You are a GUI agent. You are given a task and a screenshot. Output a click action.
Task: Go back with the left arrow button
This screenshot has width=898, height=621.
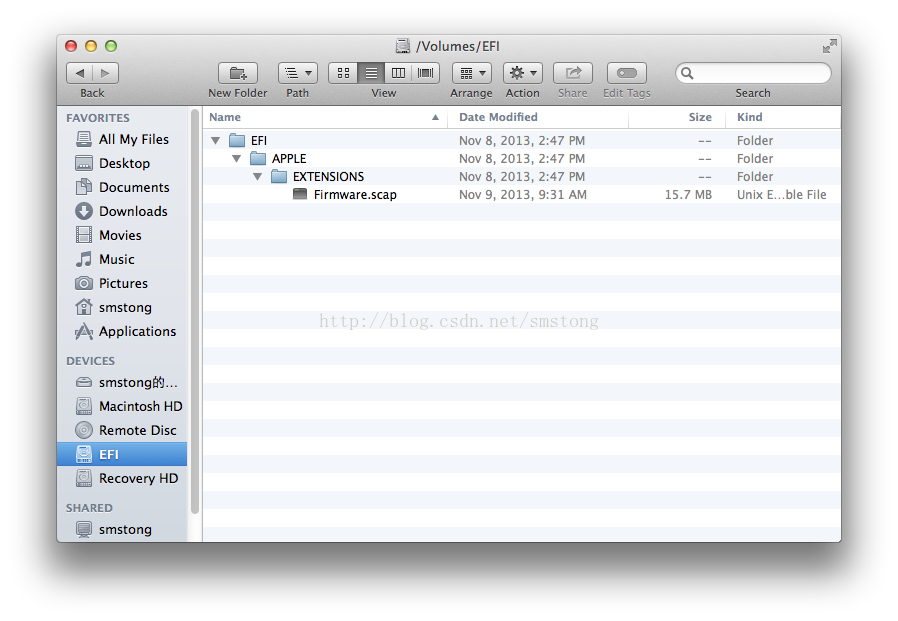[80, 73]
